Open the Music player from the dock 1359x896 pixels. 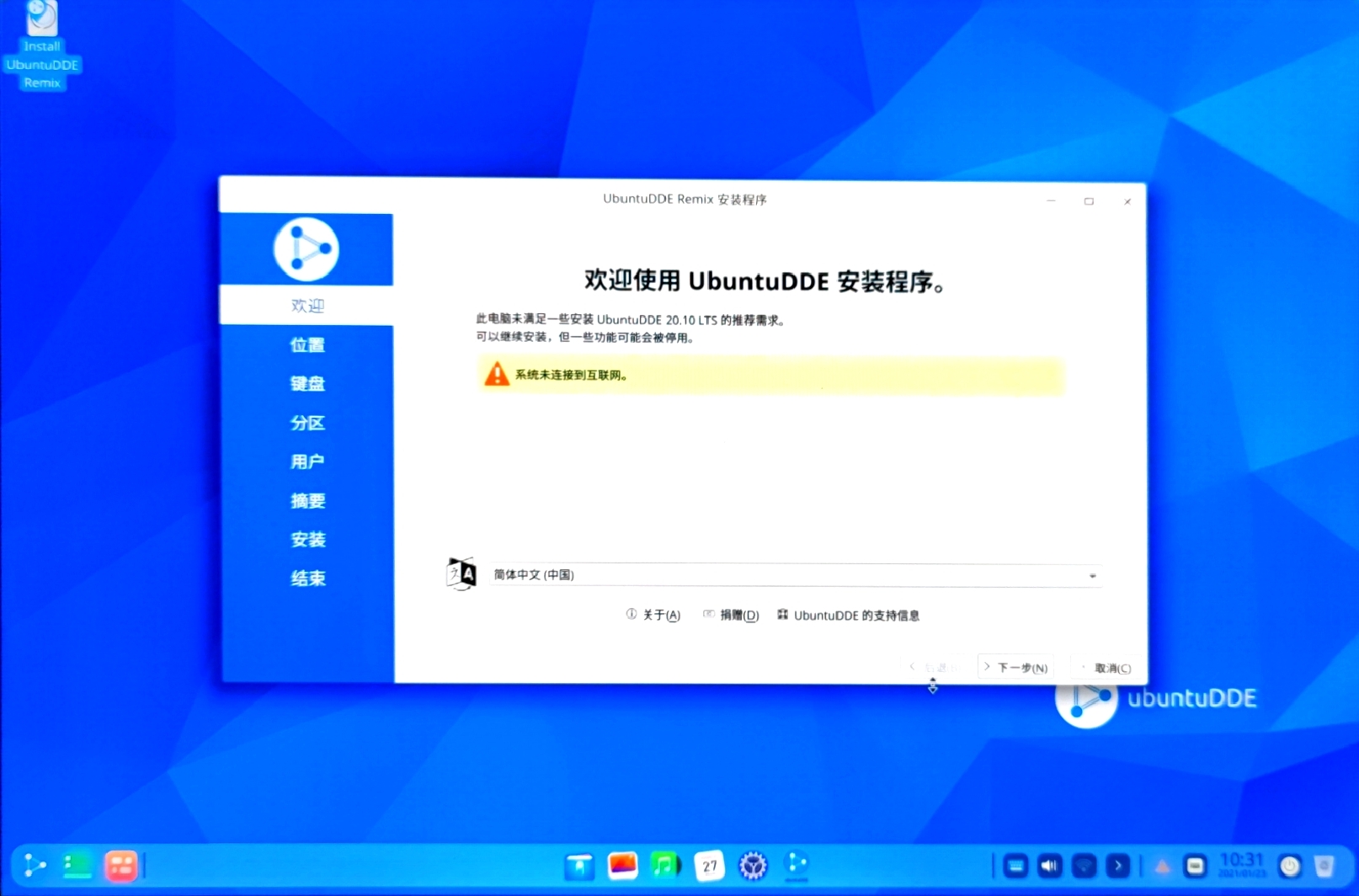point(664,865)
